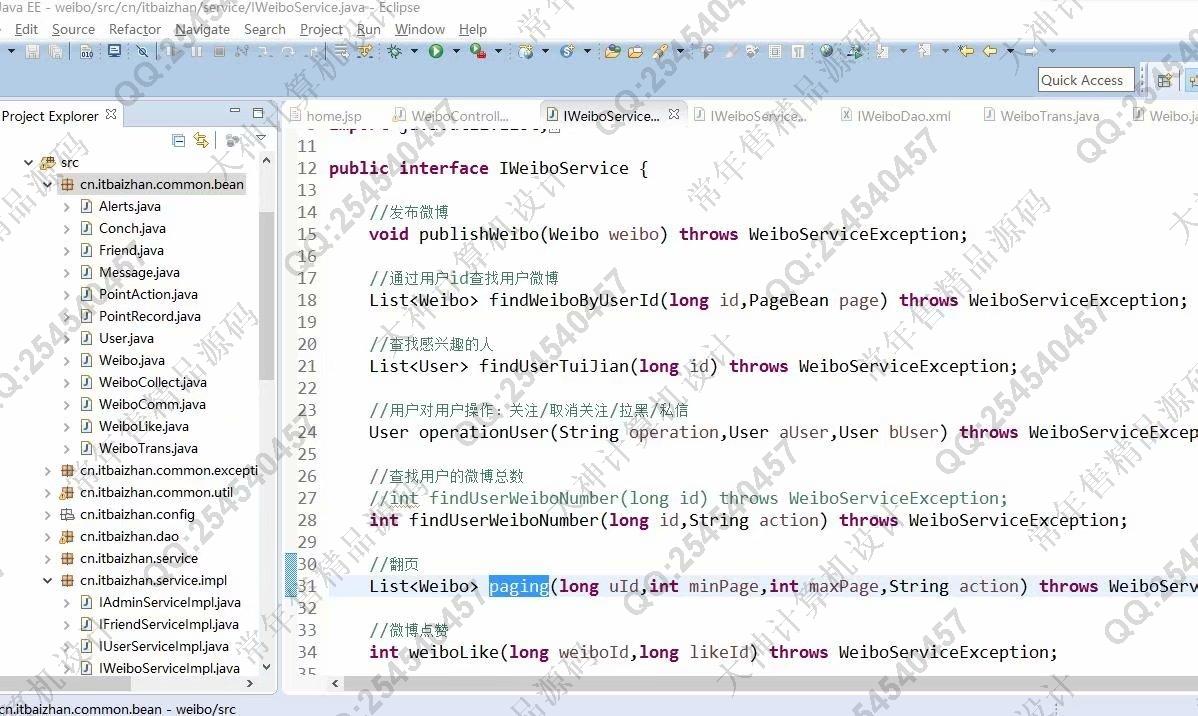Expand cn.itbaizhan.dao package
Viewport: 1198px width, 716px height.
click(x=47, y=536)
